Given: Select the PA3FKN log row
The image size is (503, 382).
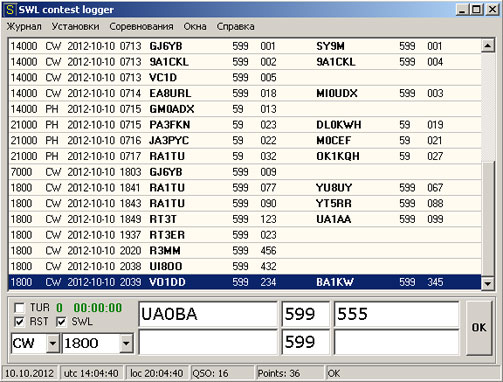Looking at the screenshot, I should click(x=245, y=125).
